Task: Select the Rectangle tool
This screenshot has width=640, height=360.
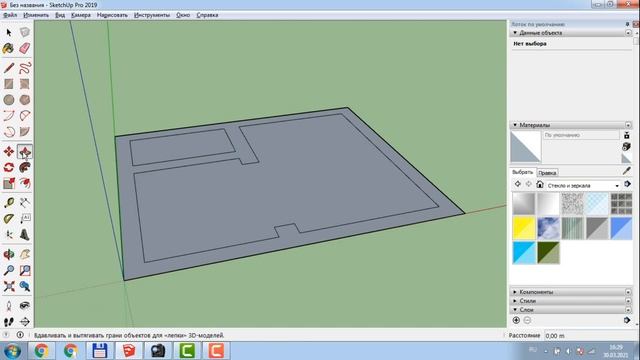Action: coord(9,84)
